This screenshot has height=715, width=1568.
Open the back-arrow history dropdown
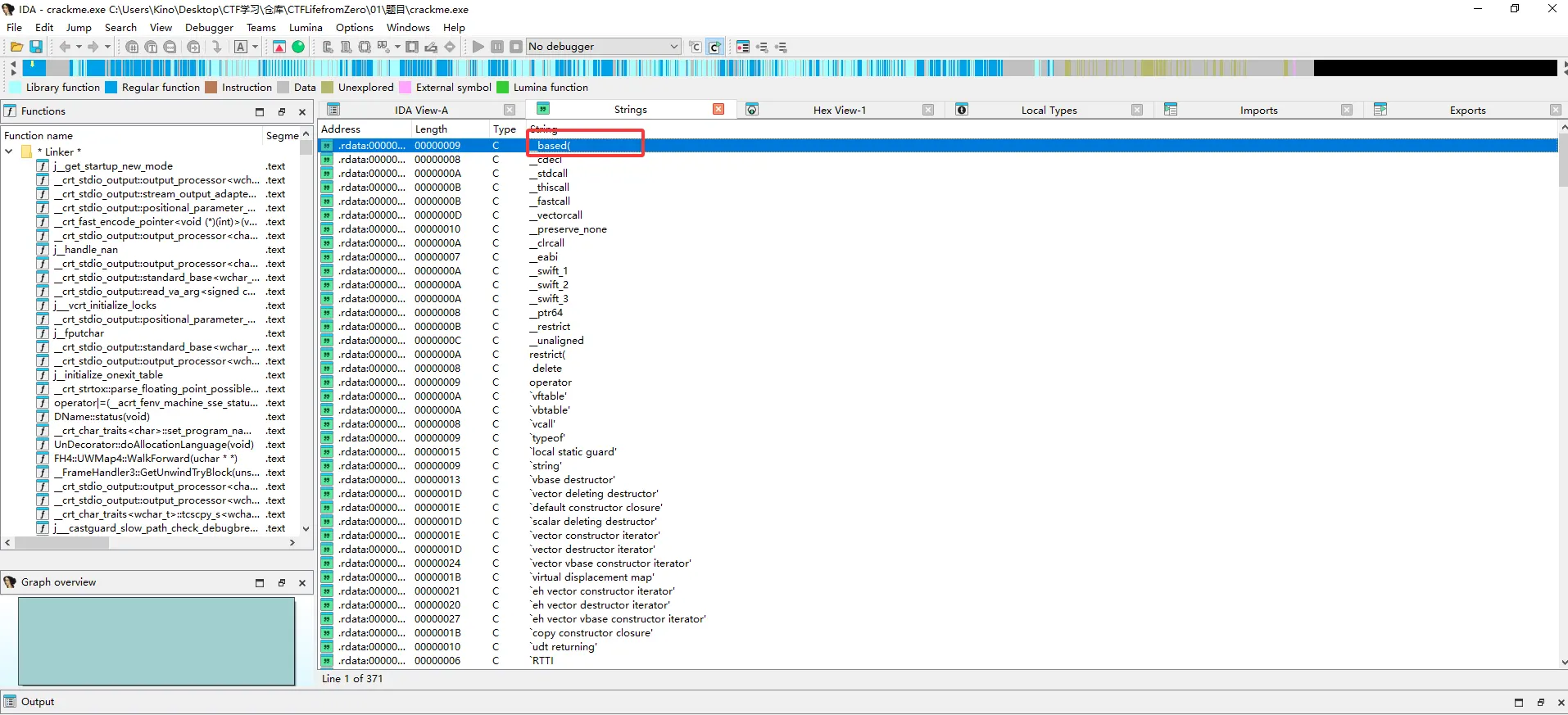click(79, 47)
